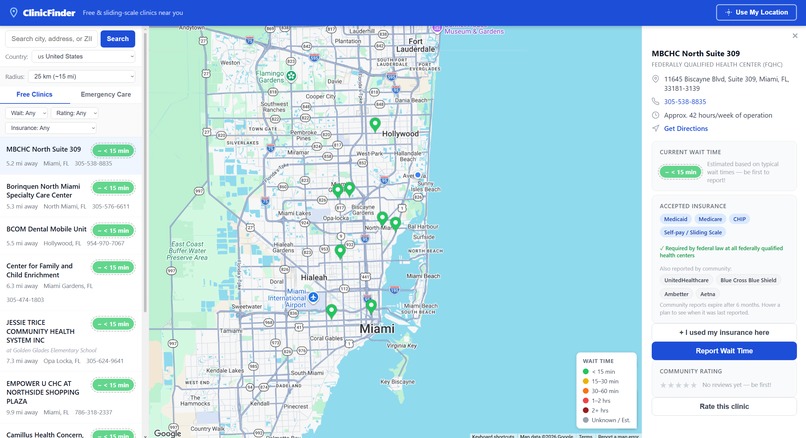The image size is (806, 438).
Task: Switch to the Free Clinics tab
Action: coord(34,95)
